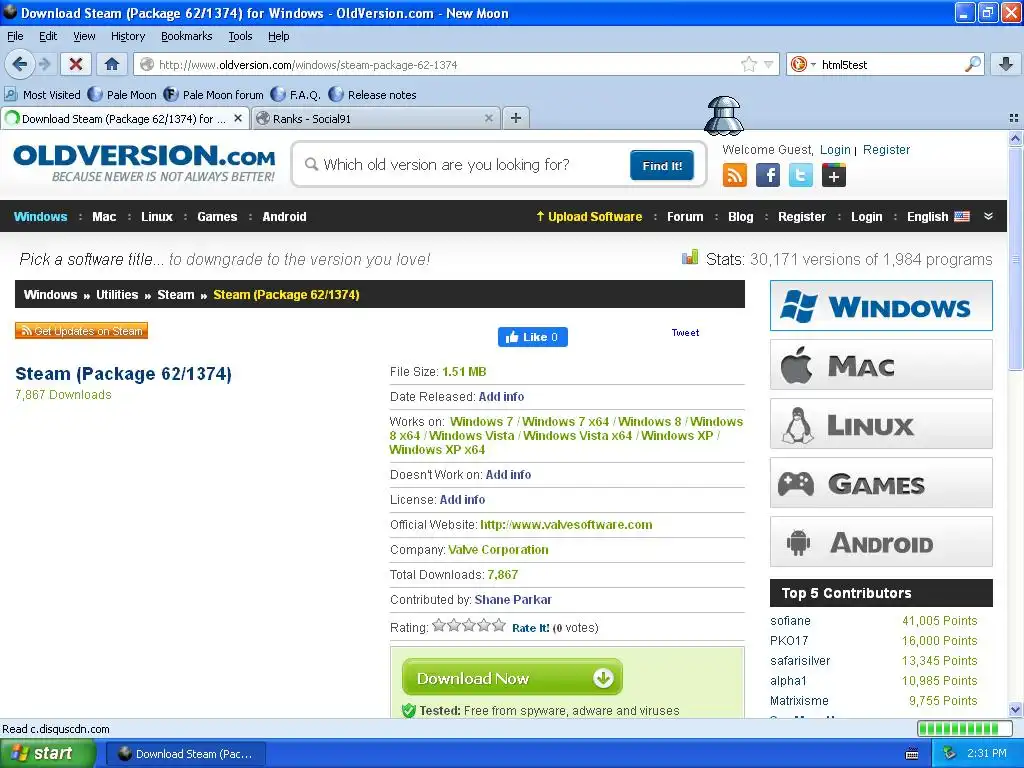Rate with the first star

click(x=439, y=626)
